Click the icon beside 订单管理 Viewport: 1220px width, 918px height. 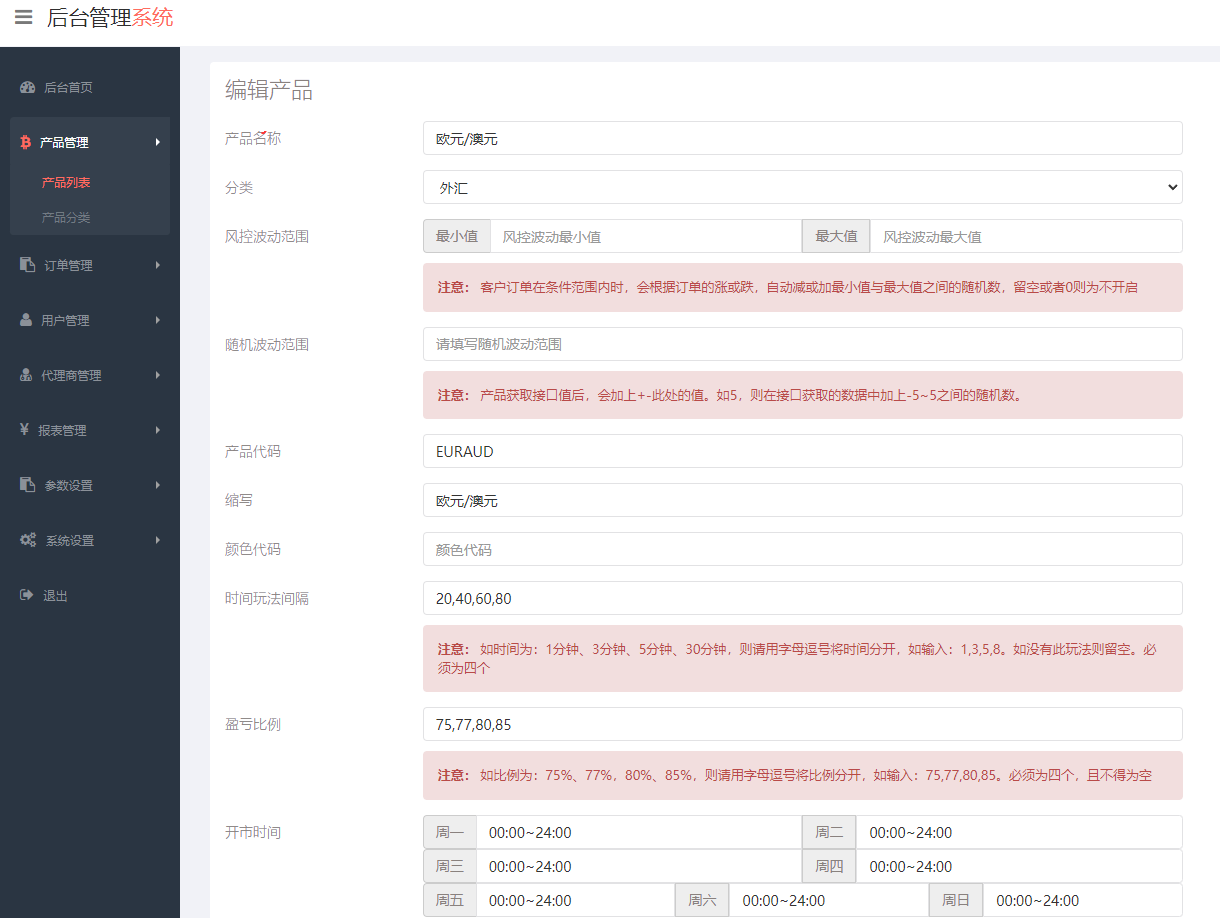coord(28,265)
